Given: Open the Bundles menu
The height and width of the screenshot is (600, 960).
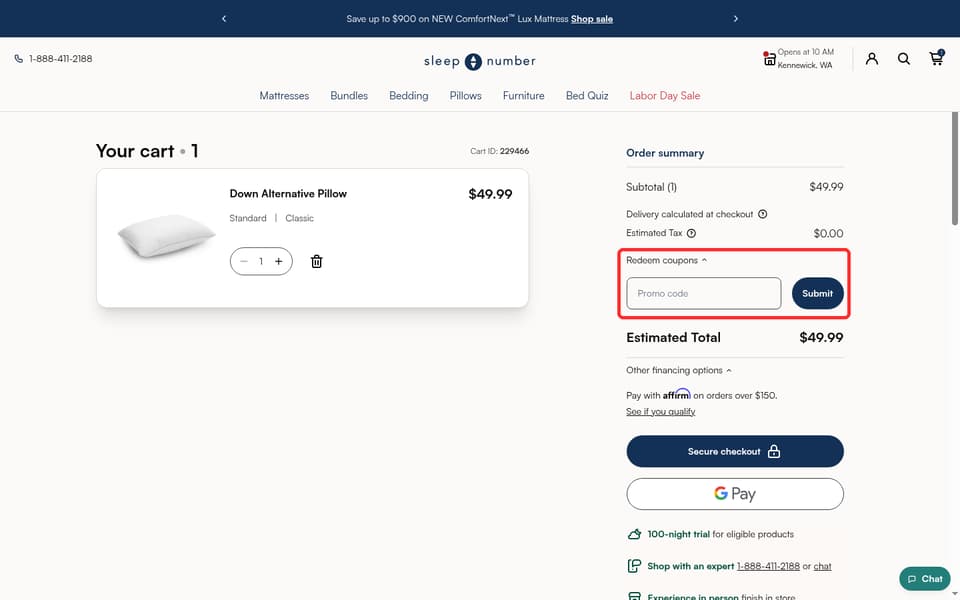Looking at the screenshot, I should point(349,96).
